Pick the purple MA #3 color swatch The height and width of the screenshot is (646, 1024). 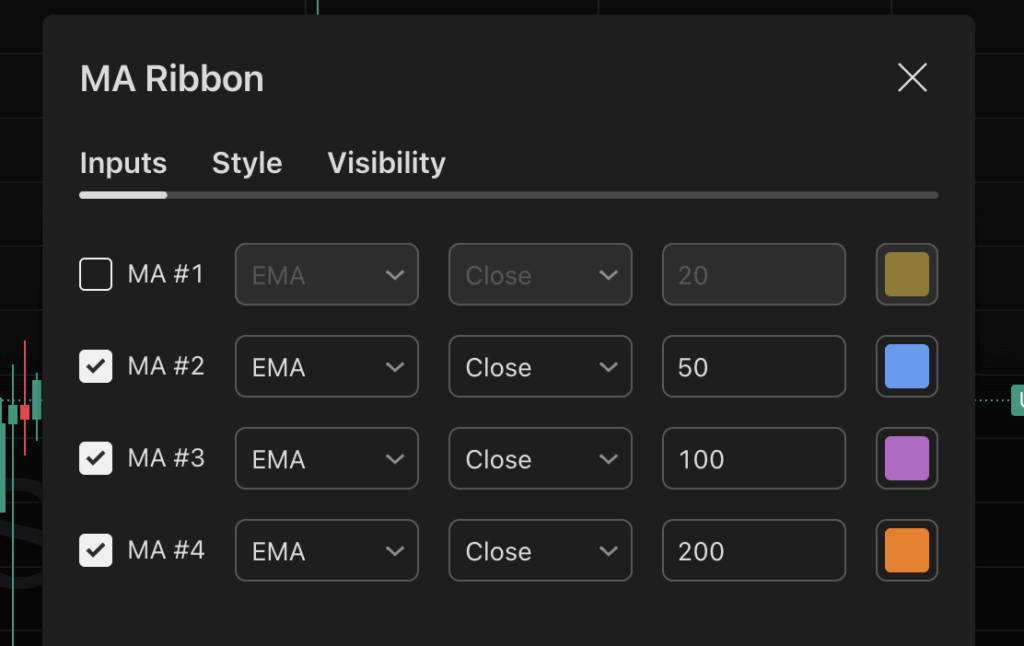click(907, 459)
